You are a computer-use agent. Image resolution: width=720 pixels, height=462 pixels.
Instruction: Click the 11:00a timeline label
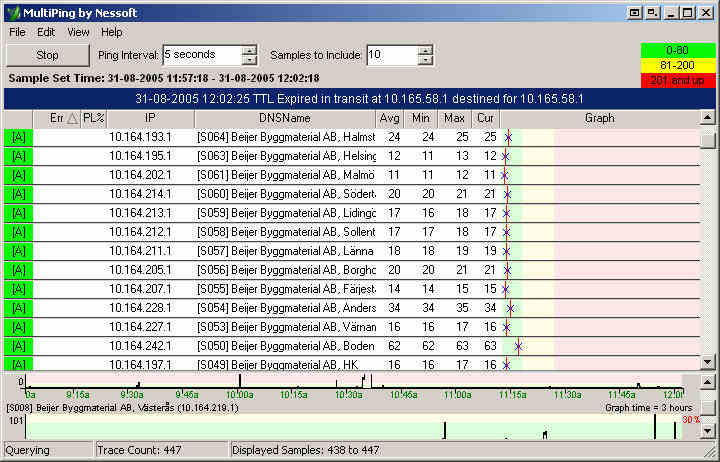click(458, 395)
